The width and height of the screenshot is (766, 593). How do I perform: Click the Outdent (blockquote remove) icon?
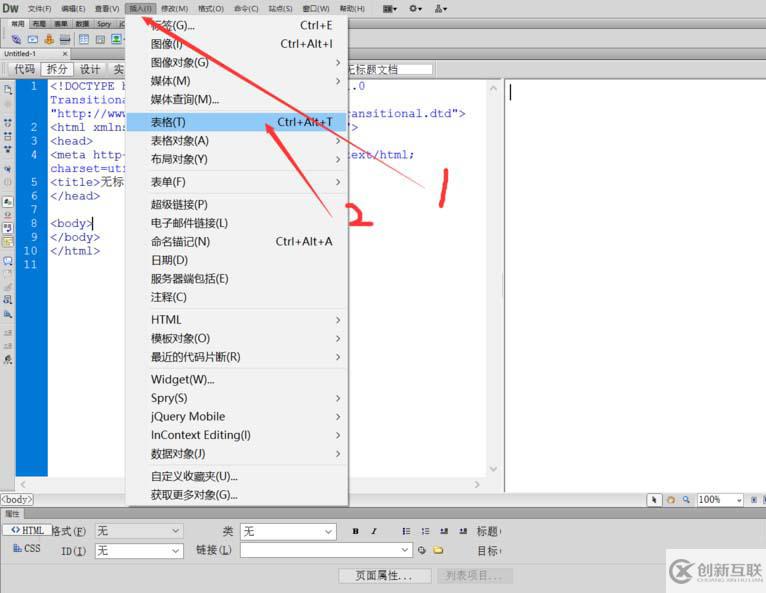click(x=444, y=531)
